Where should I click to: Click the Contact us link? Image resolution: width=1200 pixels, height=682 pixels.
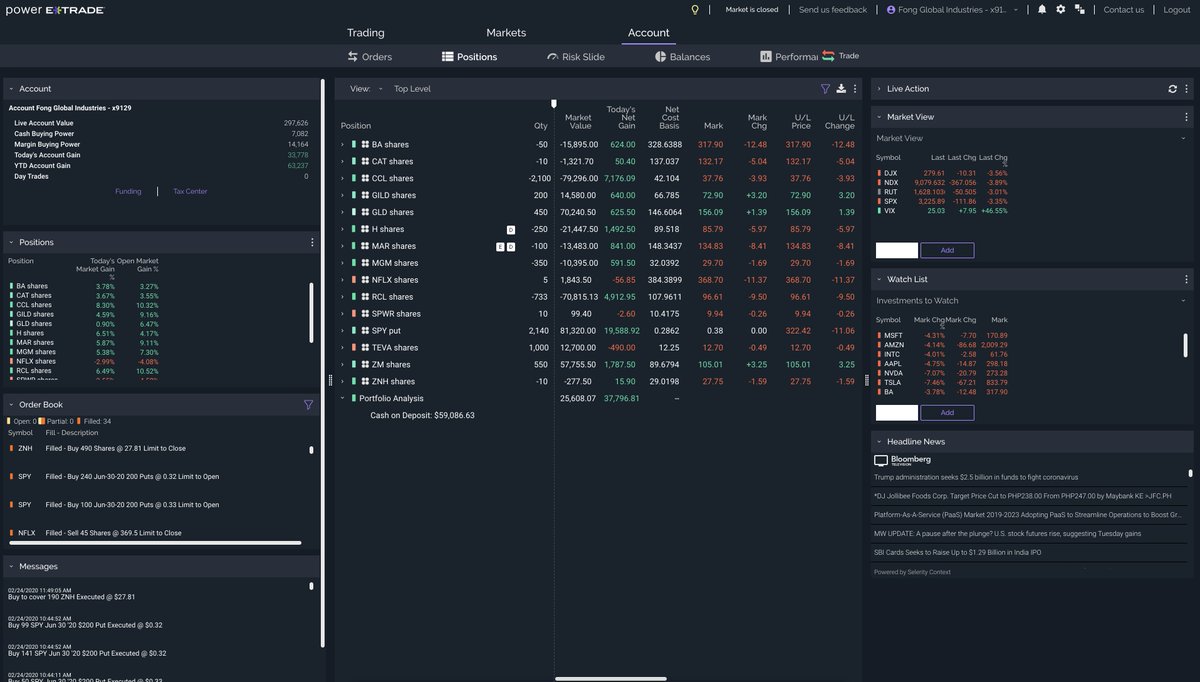1124,9
